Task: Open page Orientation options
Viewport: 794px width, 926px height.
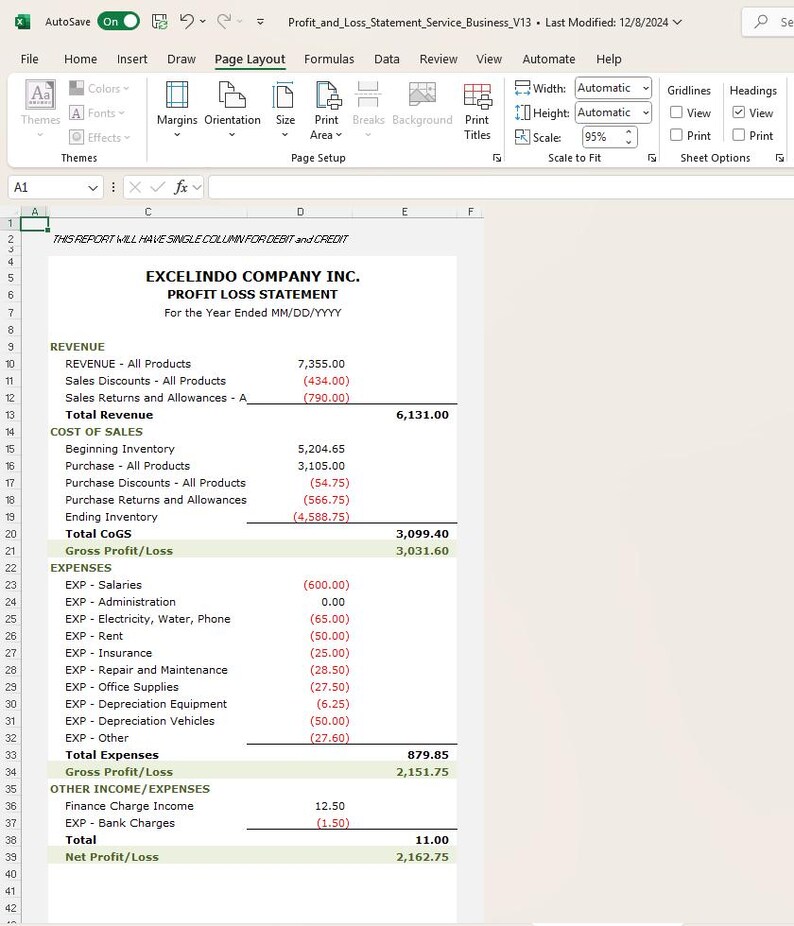Action: click(232, 109)
